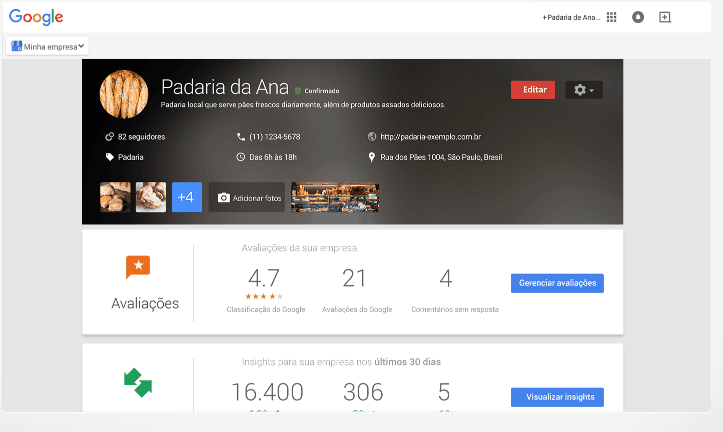Open the +4 more photos tile
Viewport: 723px width, 432px height.
[186, 198]
